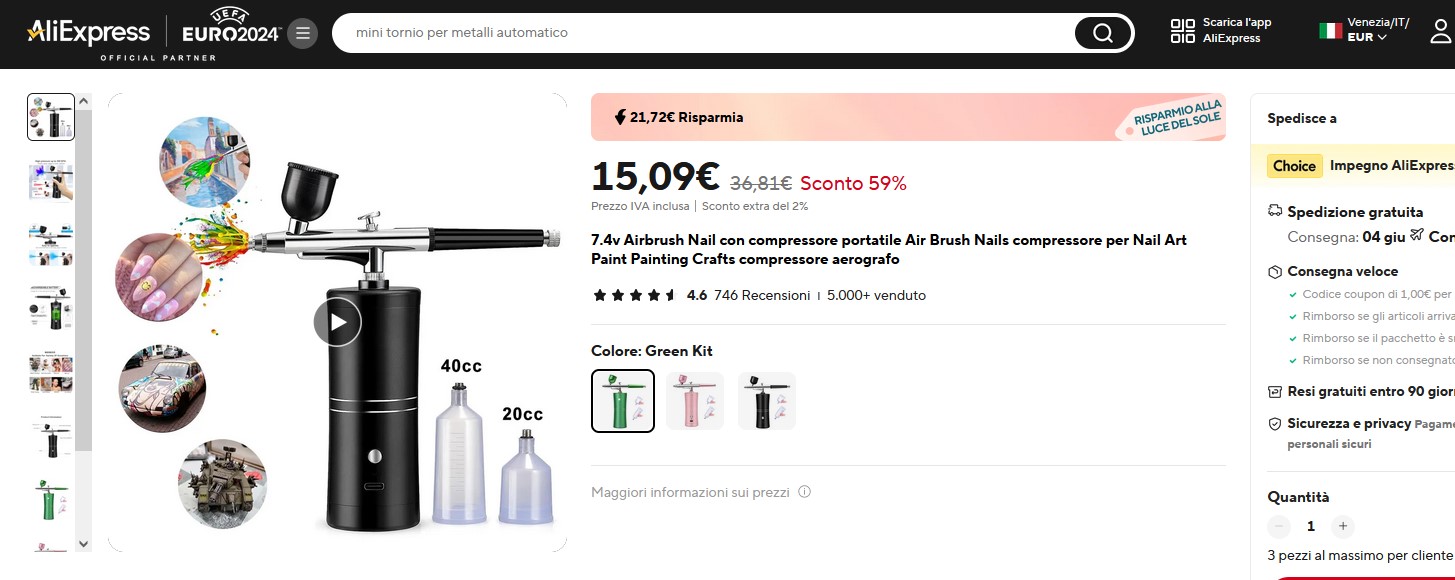Click the search magnifier button

(x=1102, y=33)
